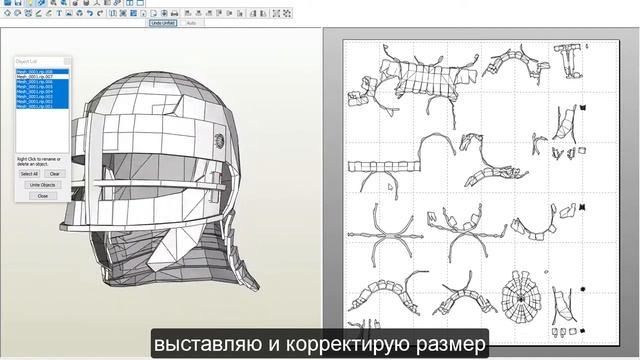Screen dimensions: 640x360
Task: Select the Input Text tool (T icon)
Action: (x=59, y=13)
